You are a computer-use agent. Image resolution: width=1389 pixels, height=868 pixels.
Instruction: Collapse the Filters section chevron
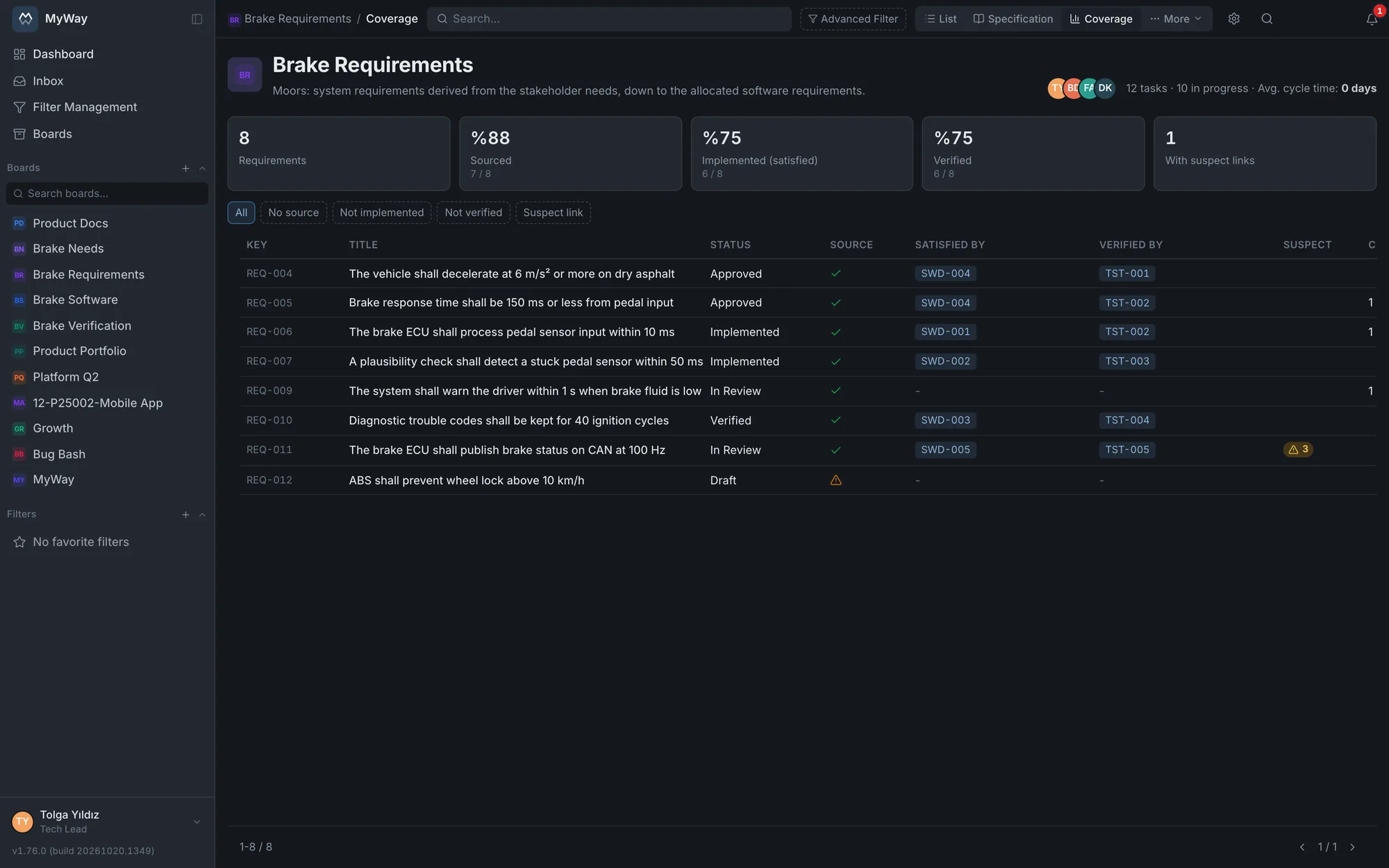[202, 515]
